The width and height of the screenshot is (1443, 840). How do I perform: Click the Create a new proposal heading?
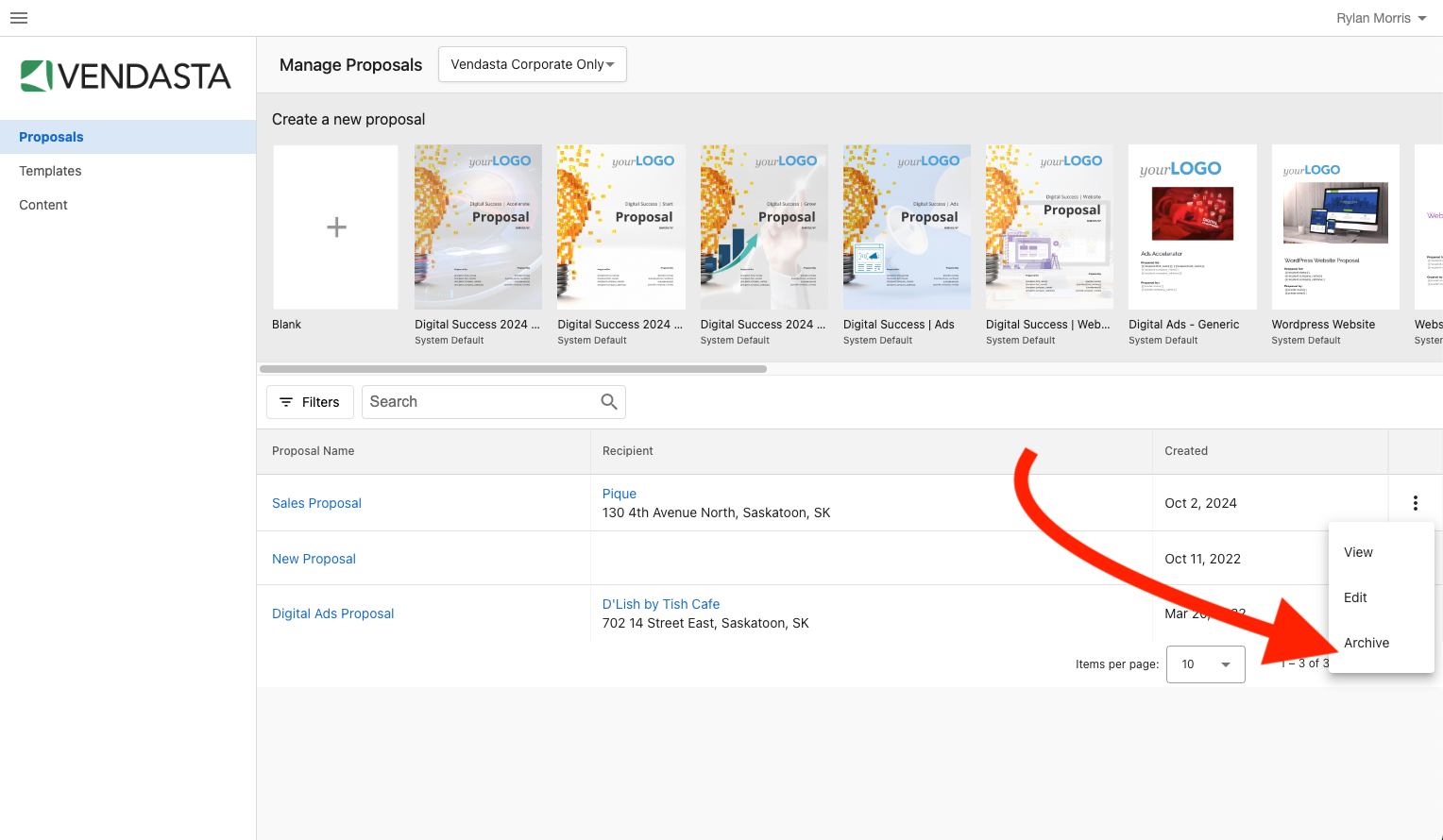coord(348,119)
